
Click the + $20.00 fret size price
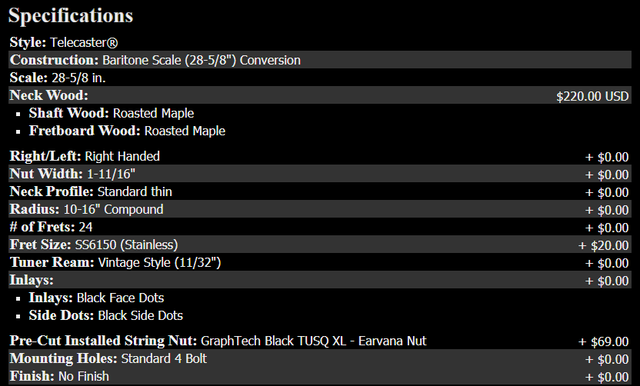[x=604, y=245]
